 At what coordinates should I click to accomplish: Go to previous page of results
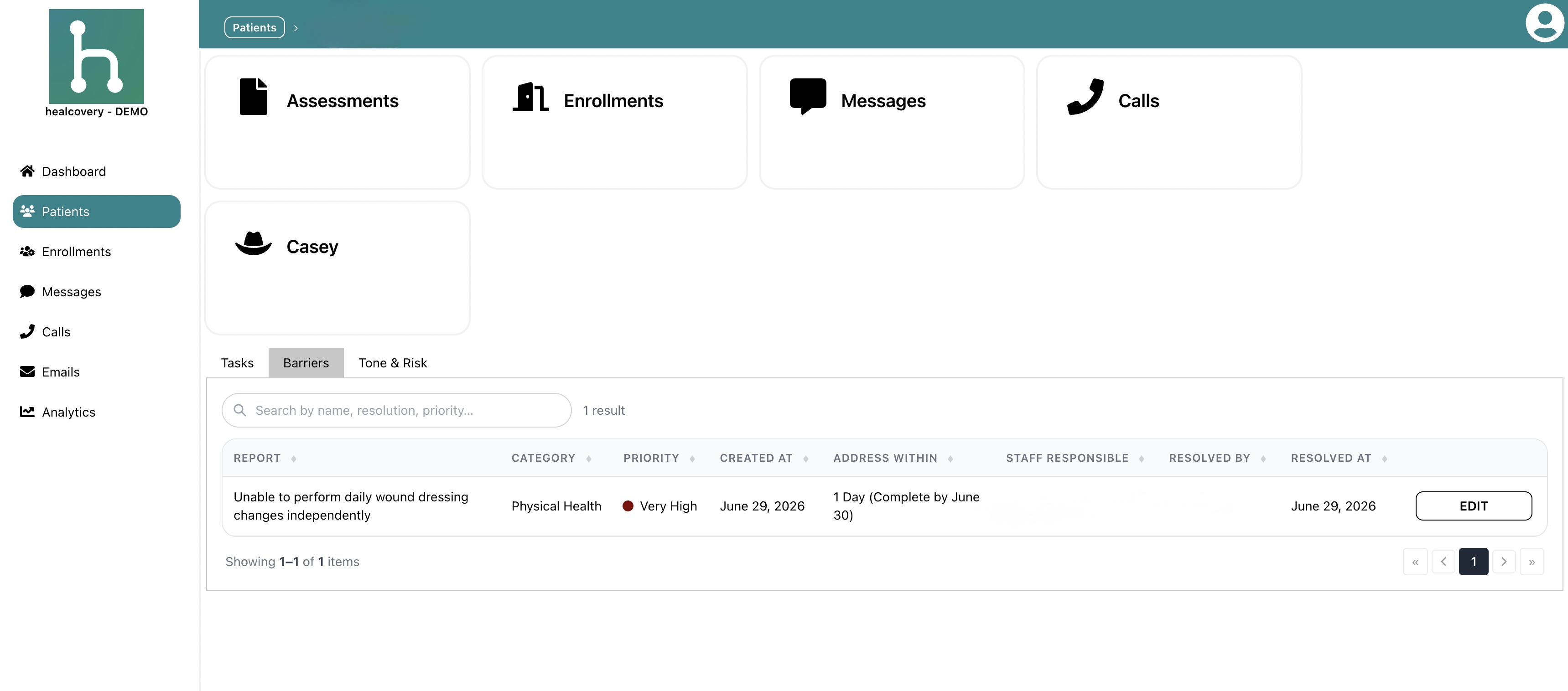point(1443,562)
